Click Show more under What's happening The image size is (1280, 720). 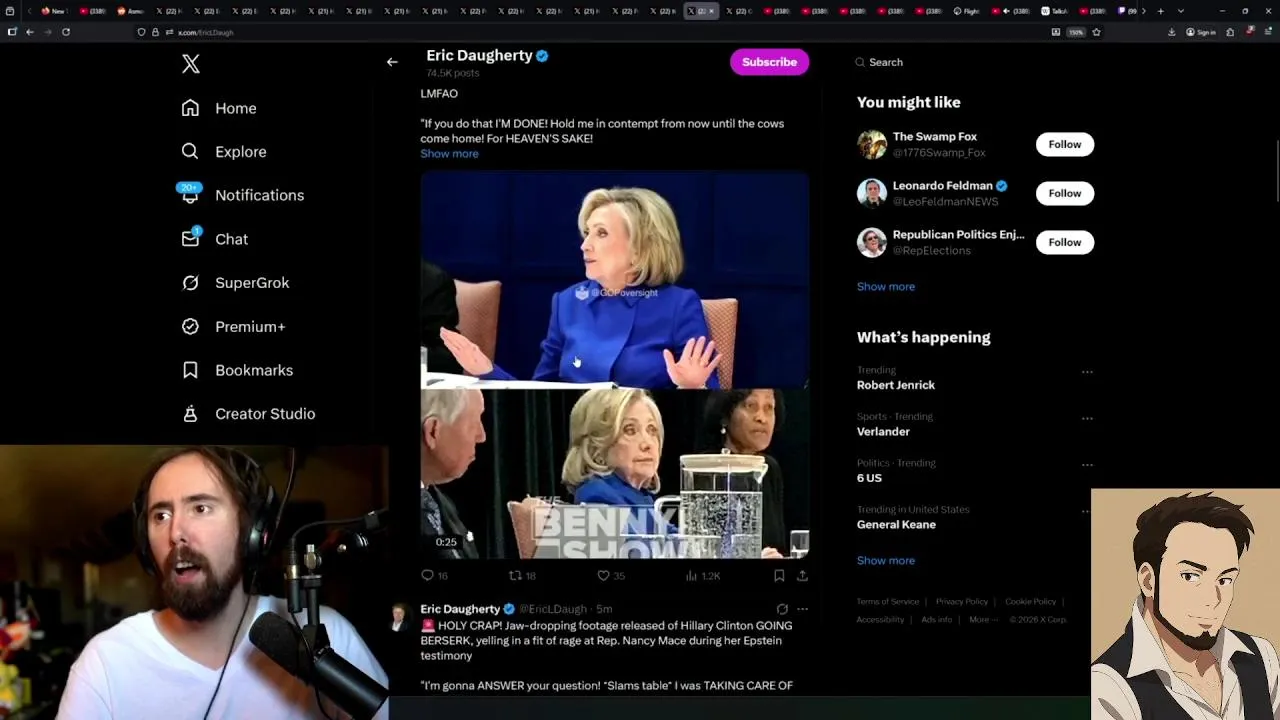[x=885, y=561]
